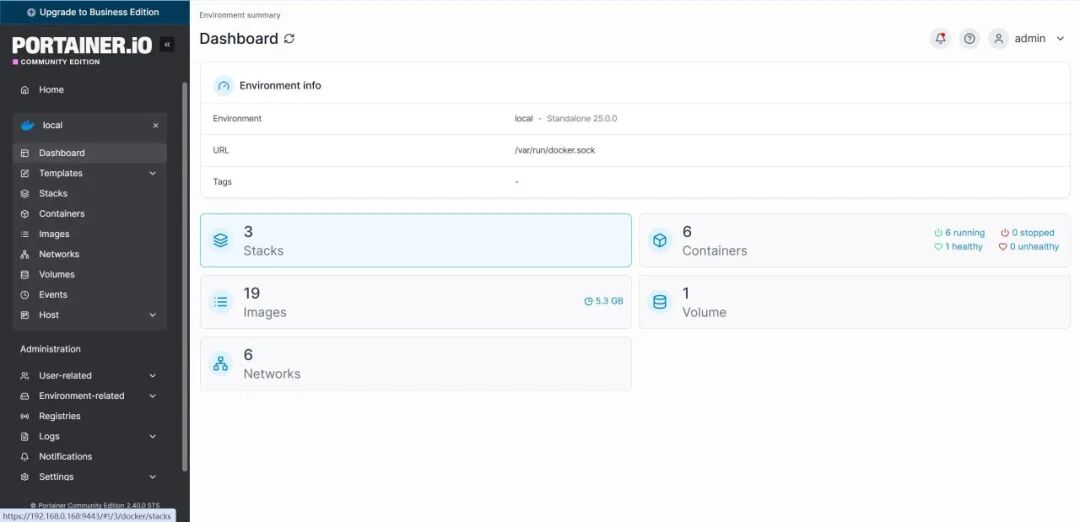The height and width of the screenshot is (522, 1080).
Task: Open the help question mark icon
Action: click(970, 39)
